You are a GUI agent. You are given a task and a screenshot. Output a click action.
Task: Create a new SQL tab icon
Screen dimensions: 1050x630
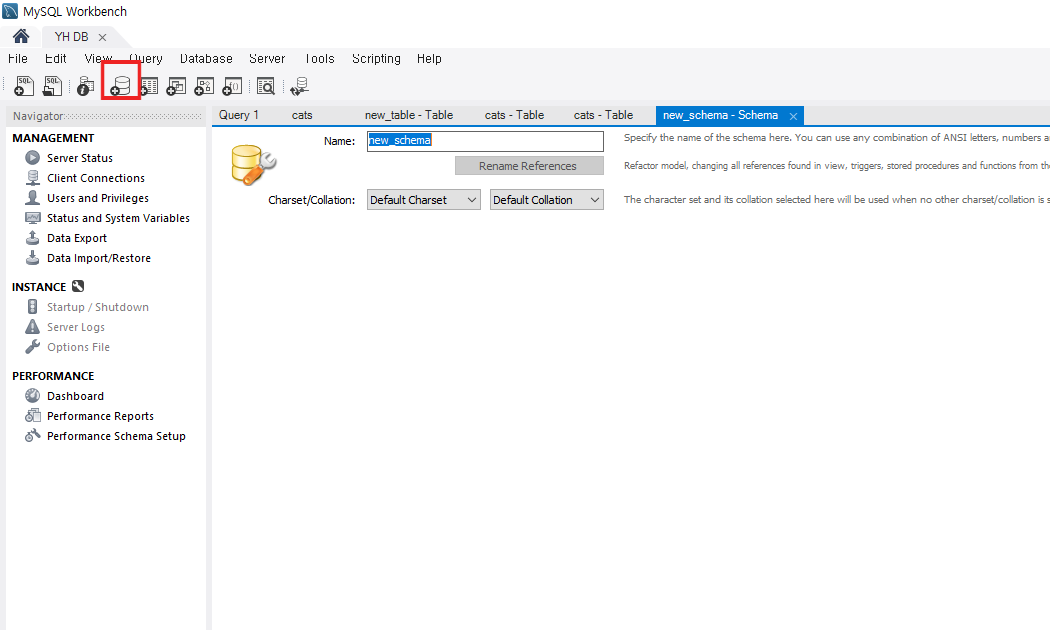coord(24,86)
